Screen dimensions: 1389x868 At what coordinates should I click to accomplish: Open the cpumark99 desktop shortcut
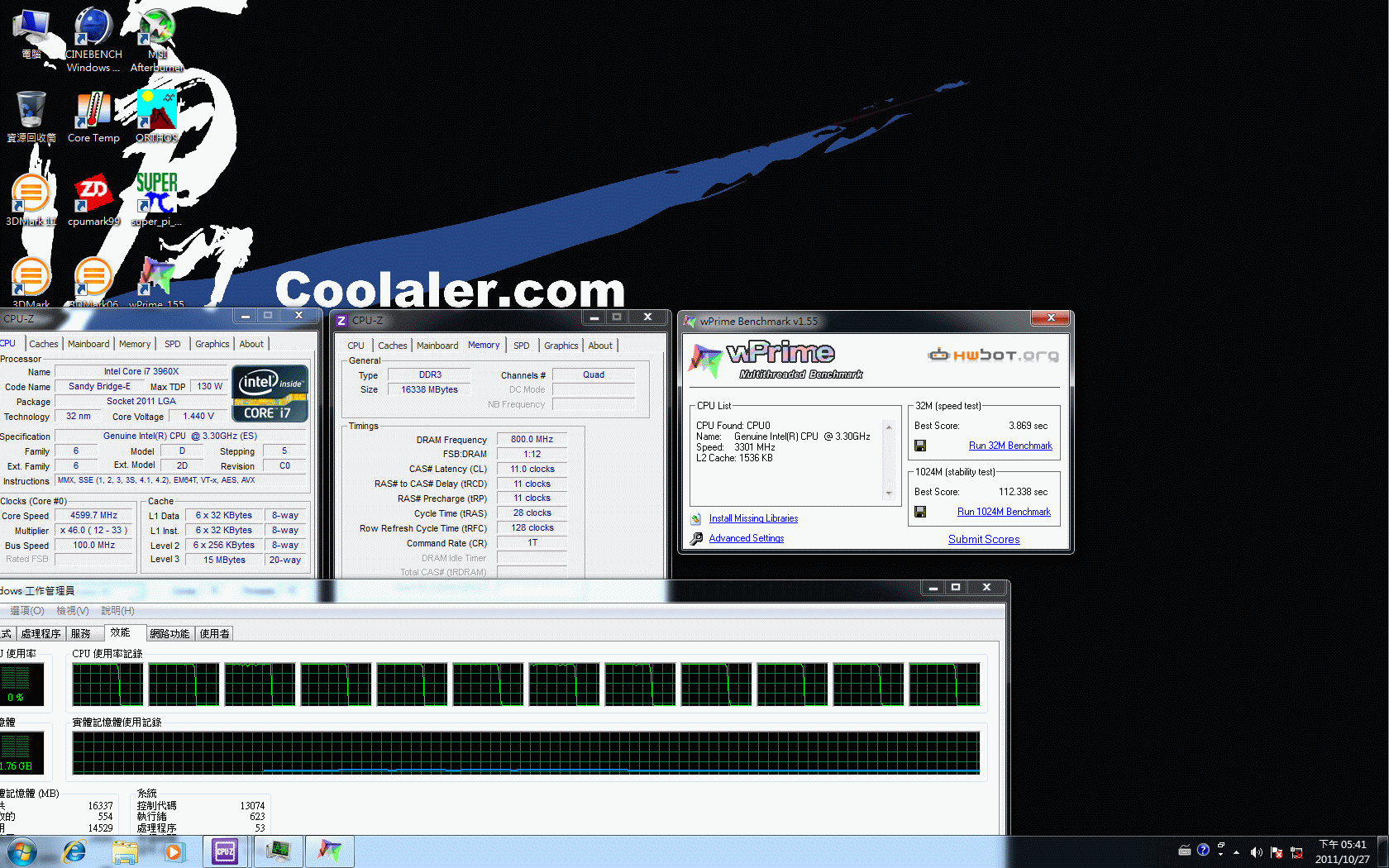(93, 200)
